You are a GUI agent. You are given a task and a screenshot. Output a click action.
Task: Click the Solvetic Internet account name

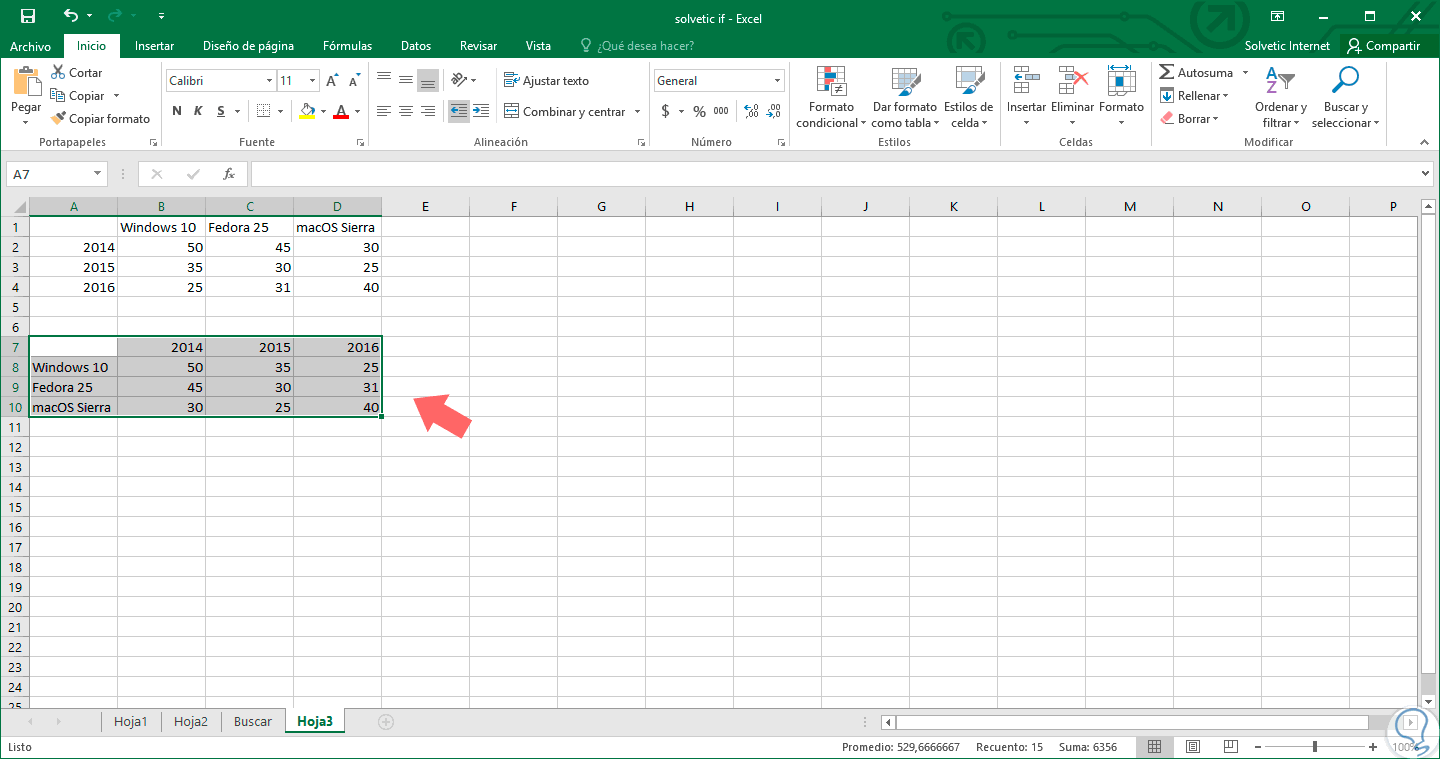click(x=1287, y=46)
